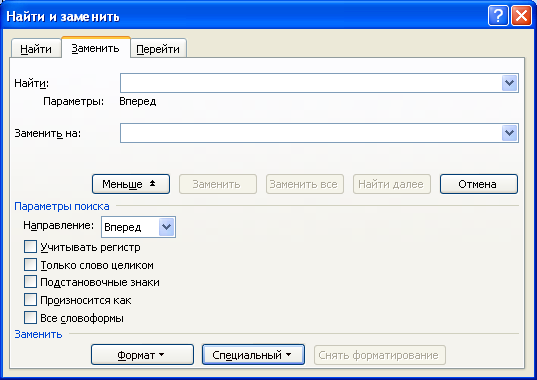The width and height of the screenshot is (537, 380).
Task: Expand the Направление direction combo box
Action: [166, 227]
